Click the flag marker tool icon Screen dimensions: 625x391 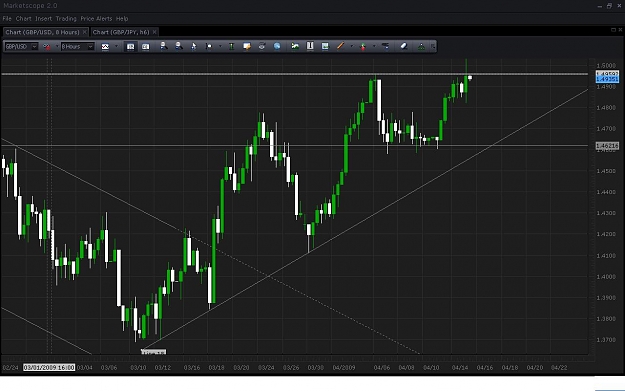pyautogui.click(x=208, y=46)
